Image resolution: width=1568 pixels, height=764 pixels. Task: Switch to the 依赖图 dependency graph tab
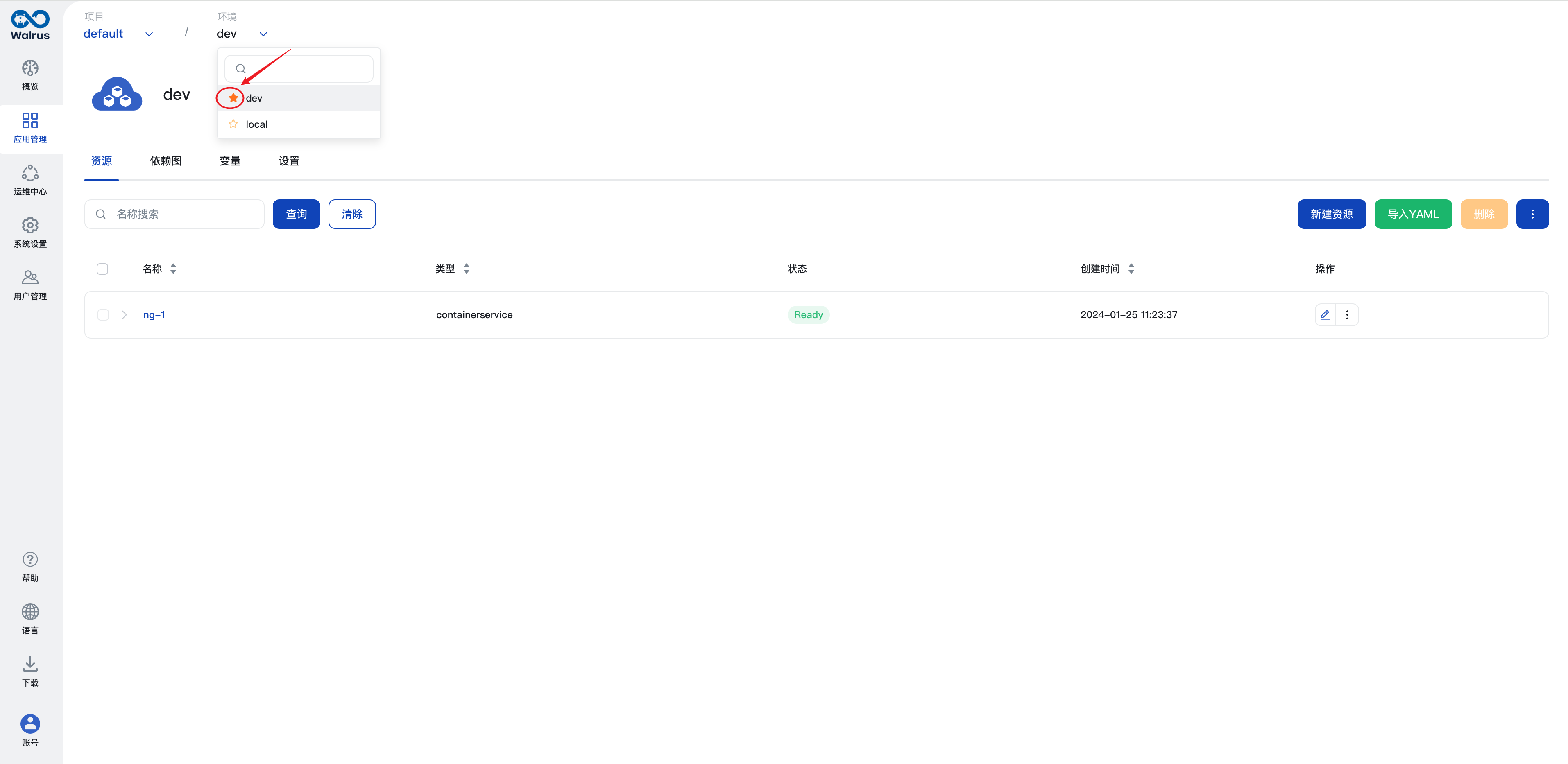click(165, 160)
